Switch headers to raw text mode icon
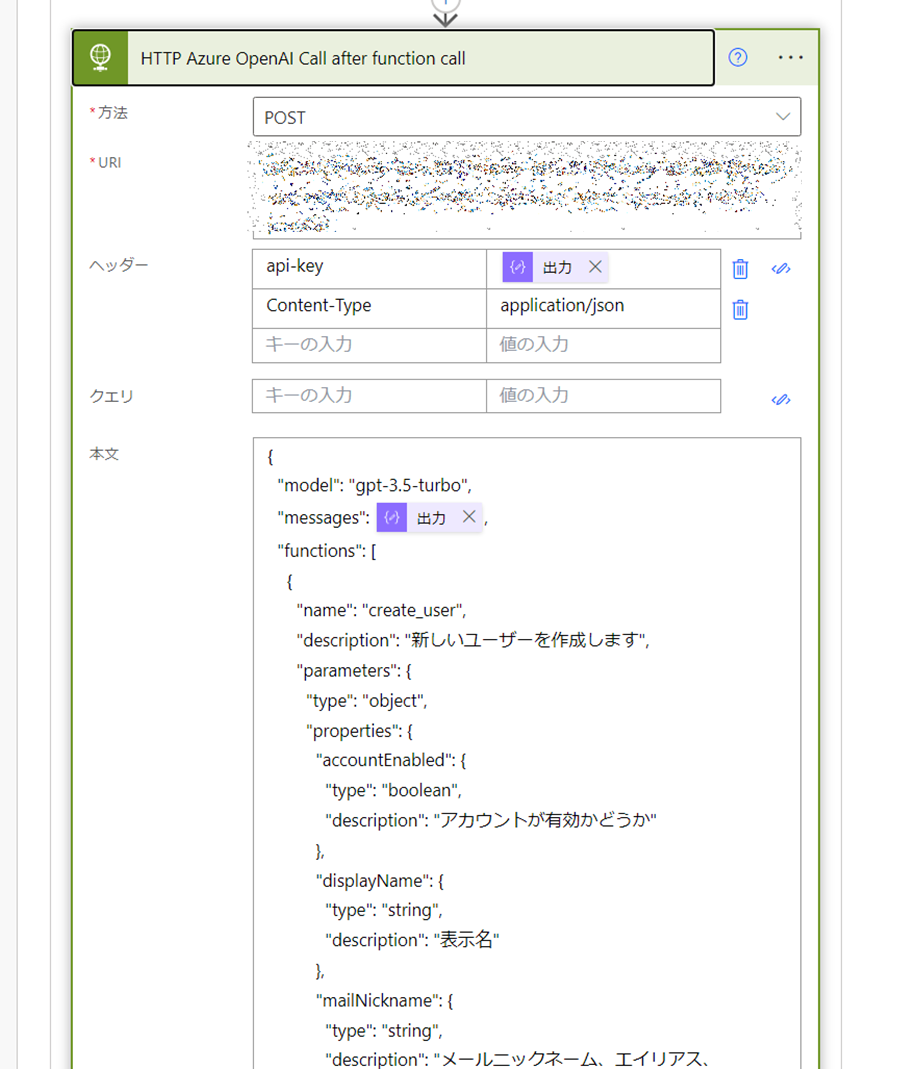 pos(781,268)
